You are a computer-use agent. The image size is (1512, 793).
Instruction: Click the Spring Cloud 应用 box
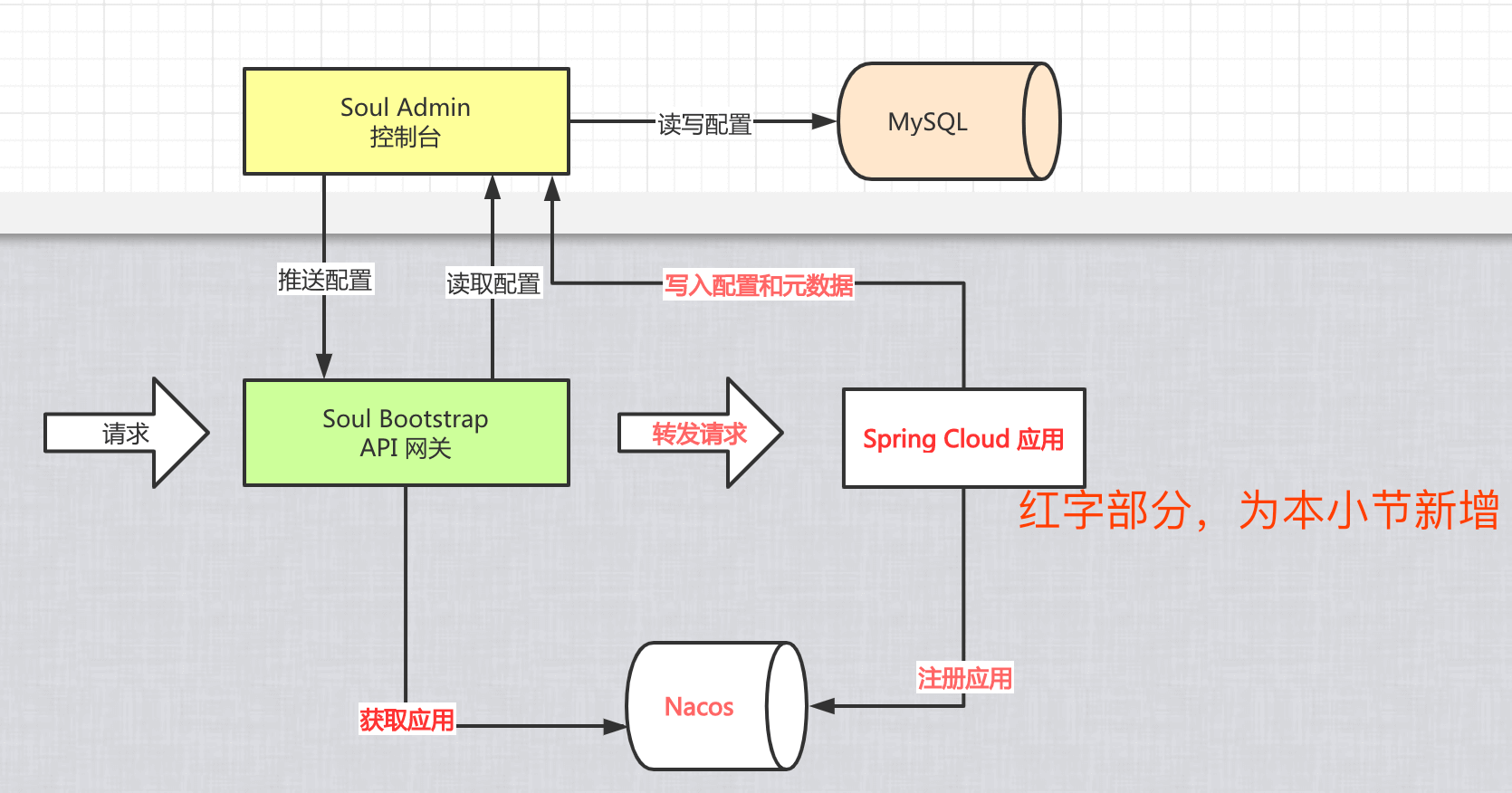[964, 438]
